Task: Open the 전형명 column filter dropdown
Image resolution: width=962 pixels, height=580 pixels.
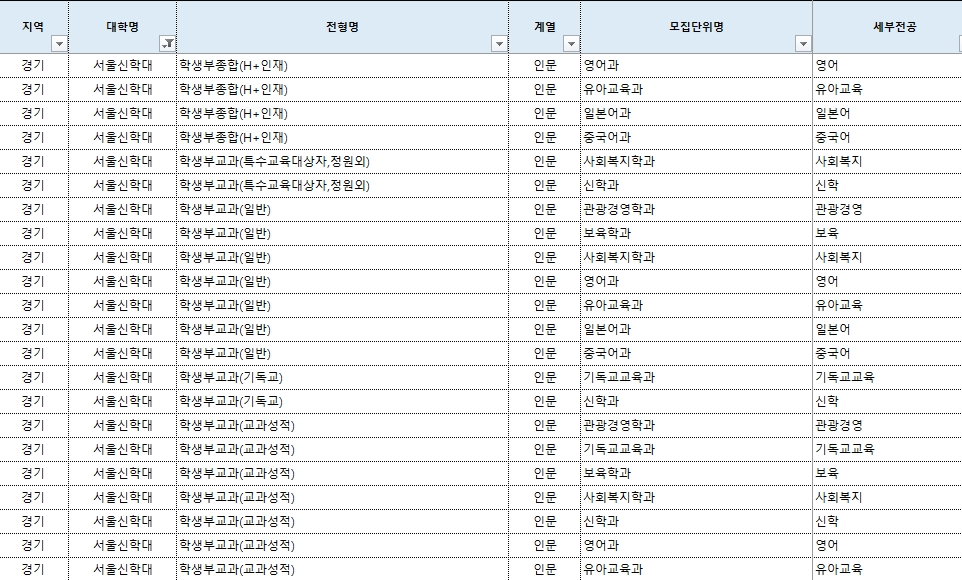Action: coord(499,44)
